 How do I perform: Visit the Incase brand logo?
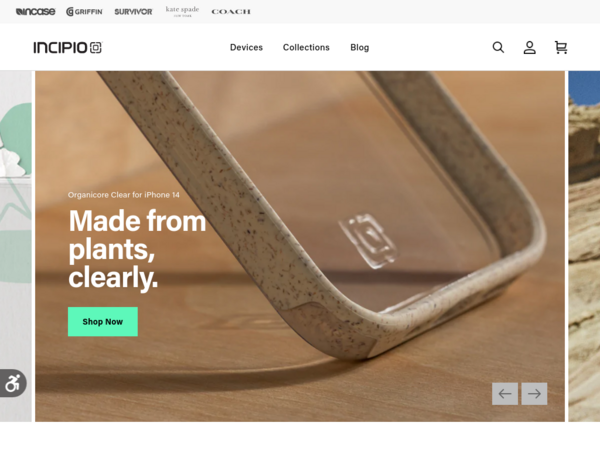click(x=36, y=12)
